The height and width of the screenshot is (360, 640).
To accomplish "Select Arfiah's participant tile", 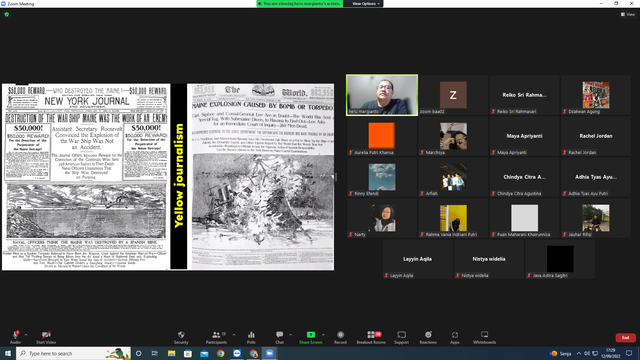I will [x=453, y=177].
